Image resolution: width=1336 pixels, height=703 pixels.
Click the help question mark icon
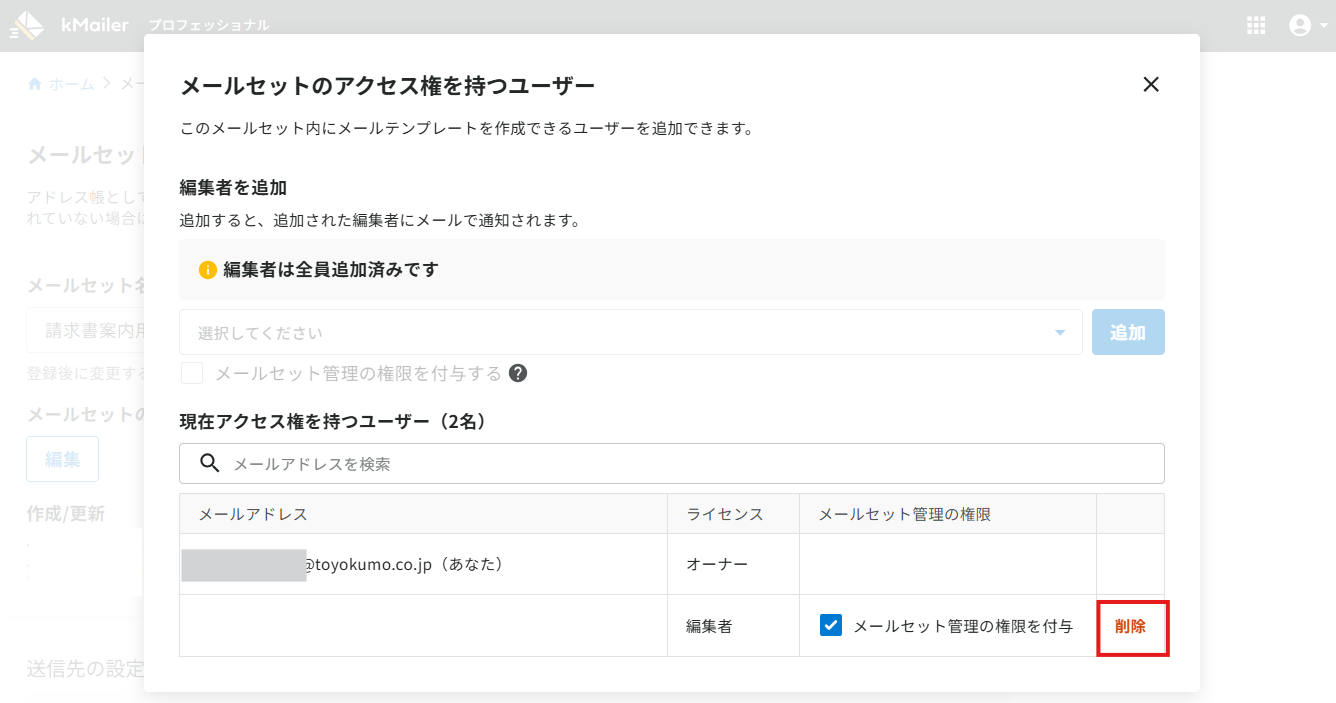point(518,373)
